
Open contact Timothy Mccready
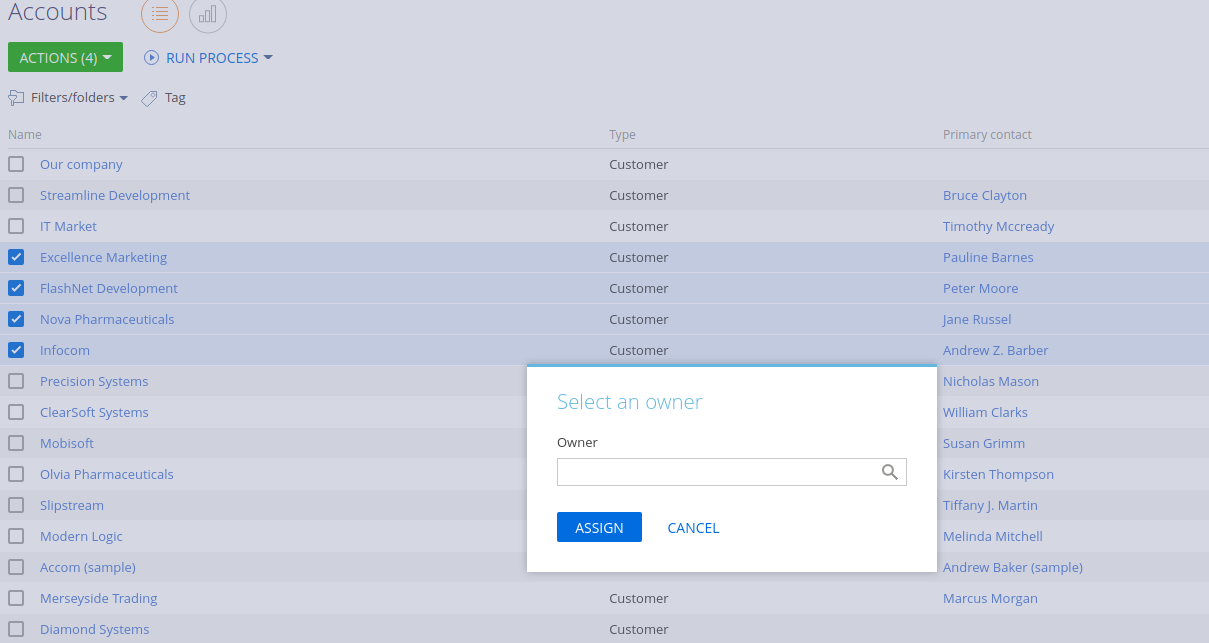[x=998, y=226]
